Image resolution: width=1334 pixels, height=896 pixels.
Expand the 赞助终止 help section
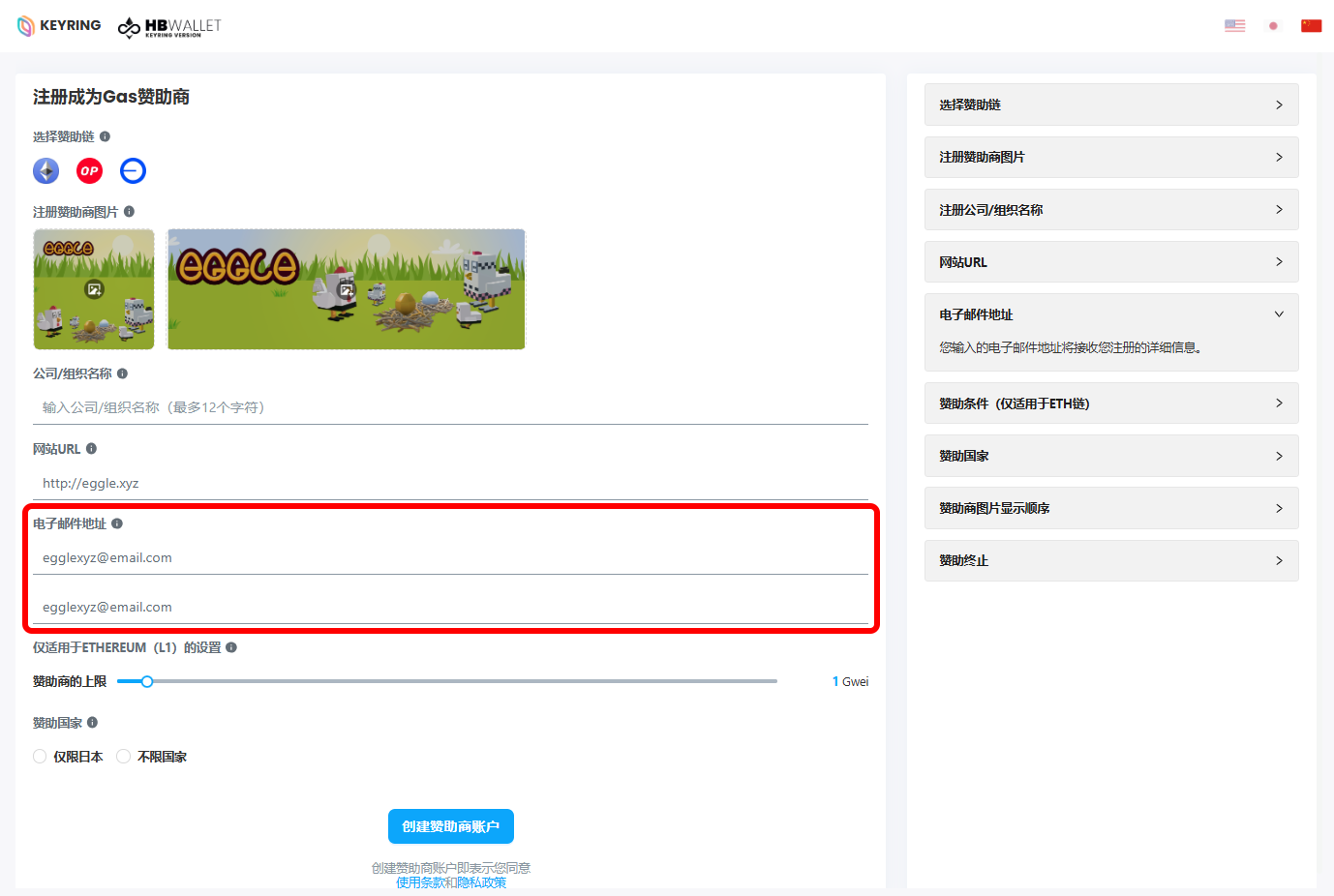point(1110,560)
